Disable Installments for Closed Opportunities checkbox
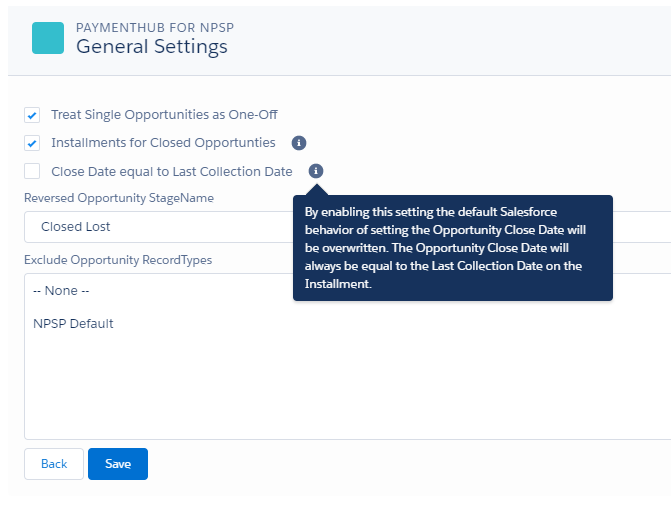 coord(32,143)
